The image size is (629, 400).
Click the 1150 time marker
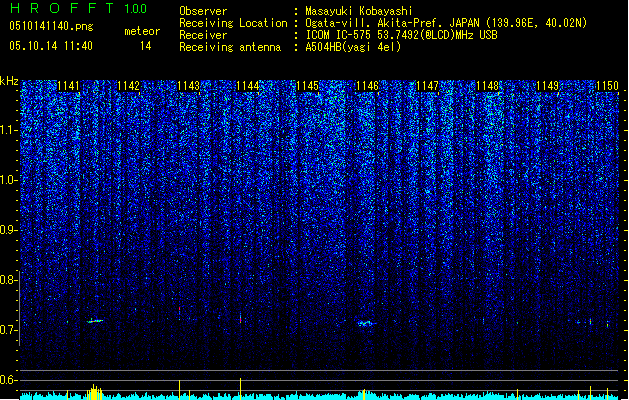(x=607, y=86)
